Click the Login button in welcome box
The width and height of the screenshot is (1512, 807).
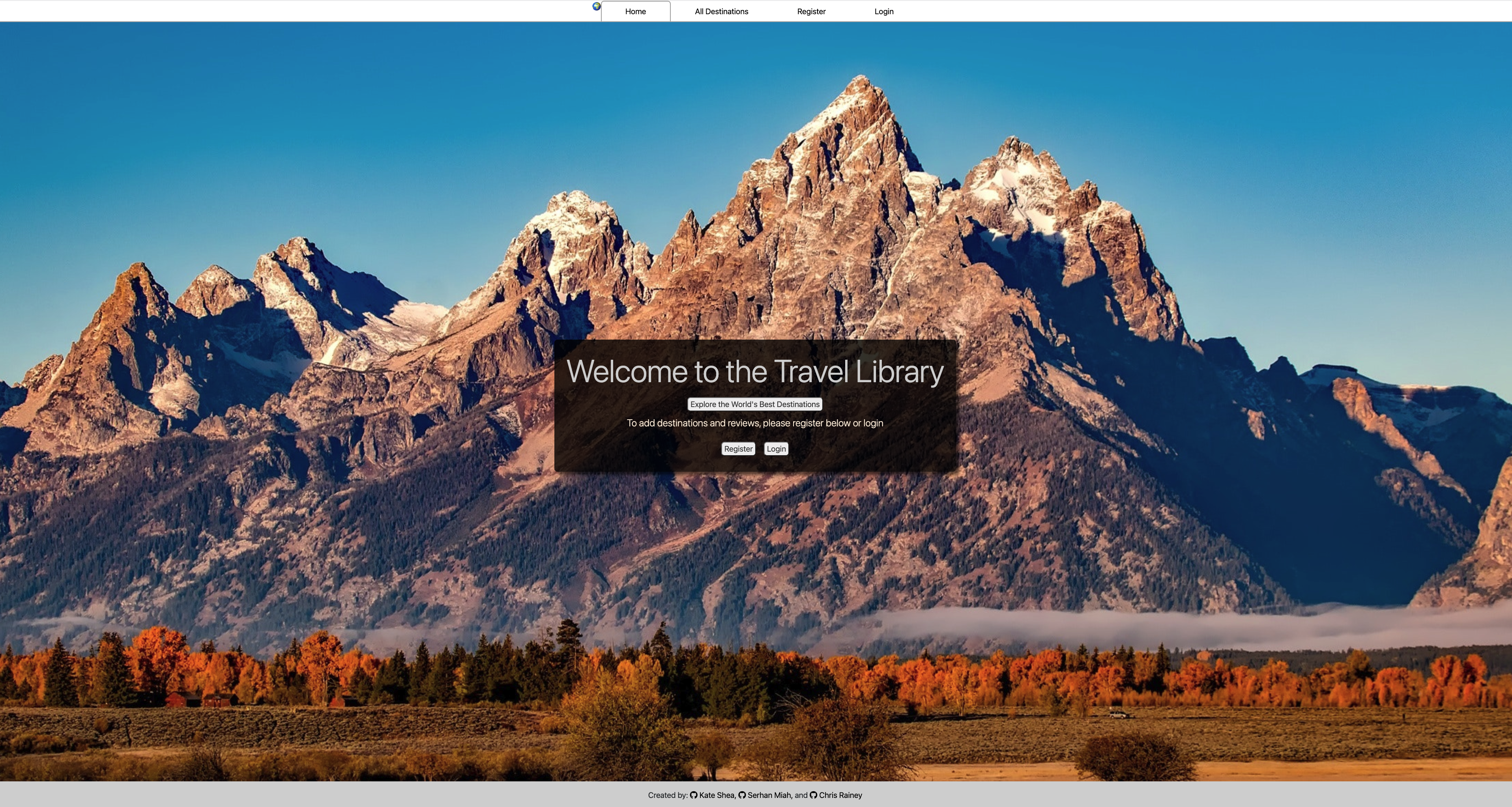click(776, 449)
